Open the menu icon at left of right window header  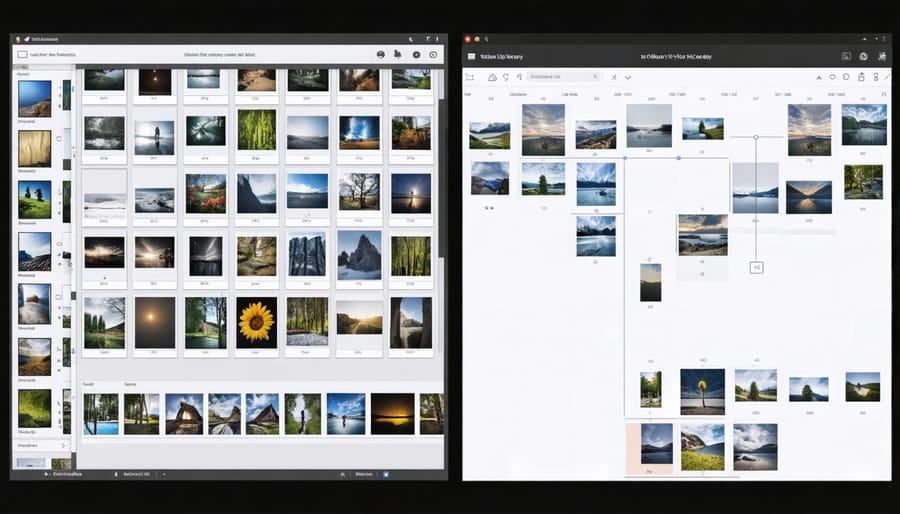click(471, 57)
